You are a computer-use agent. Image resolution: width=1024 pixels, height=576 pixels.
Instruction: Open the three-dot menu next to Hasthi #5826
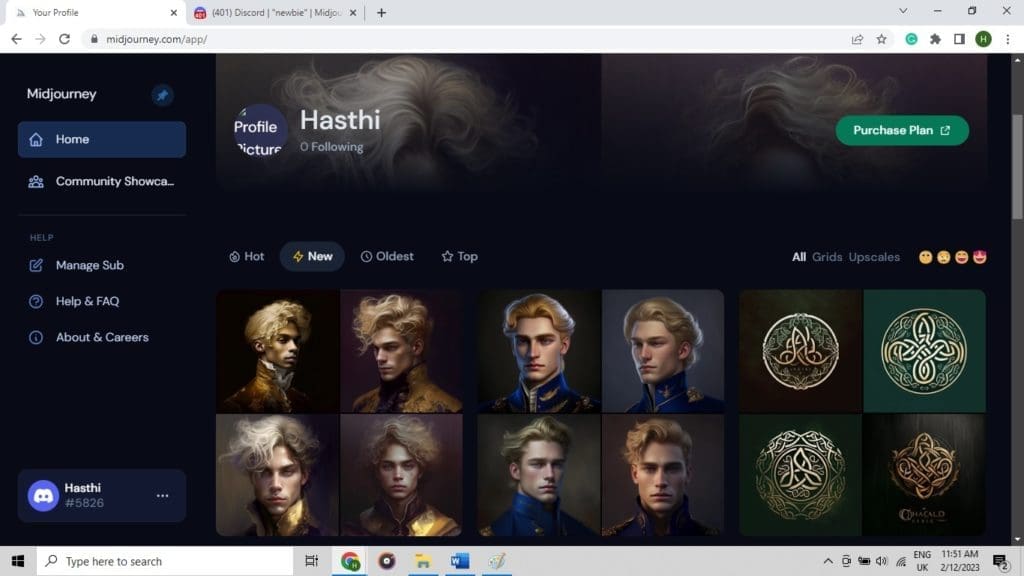tap(163, 496)
